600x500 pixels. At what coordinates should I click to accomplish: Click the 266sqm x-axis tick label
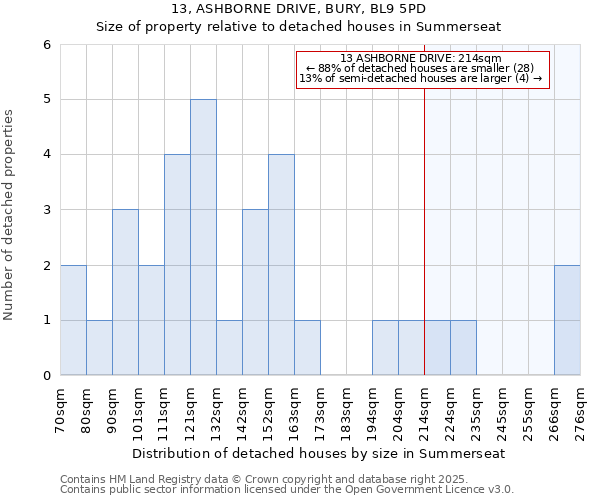(x=554, y=414)
